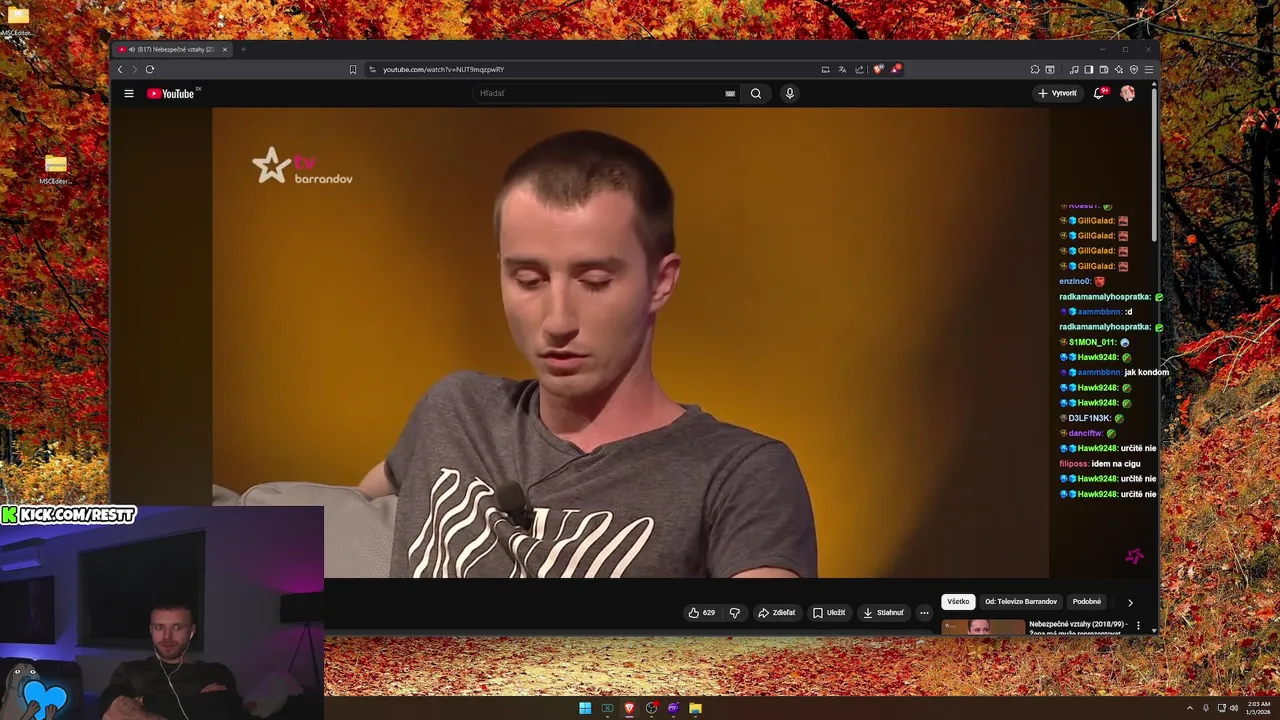Open the Brave playlist music note icon
This screenshot has width=1280, height=720.
click(x=1074, y=69)
